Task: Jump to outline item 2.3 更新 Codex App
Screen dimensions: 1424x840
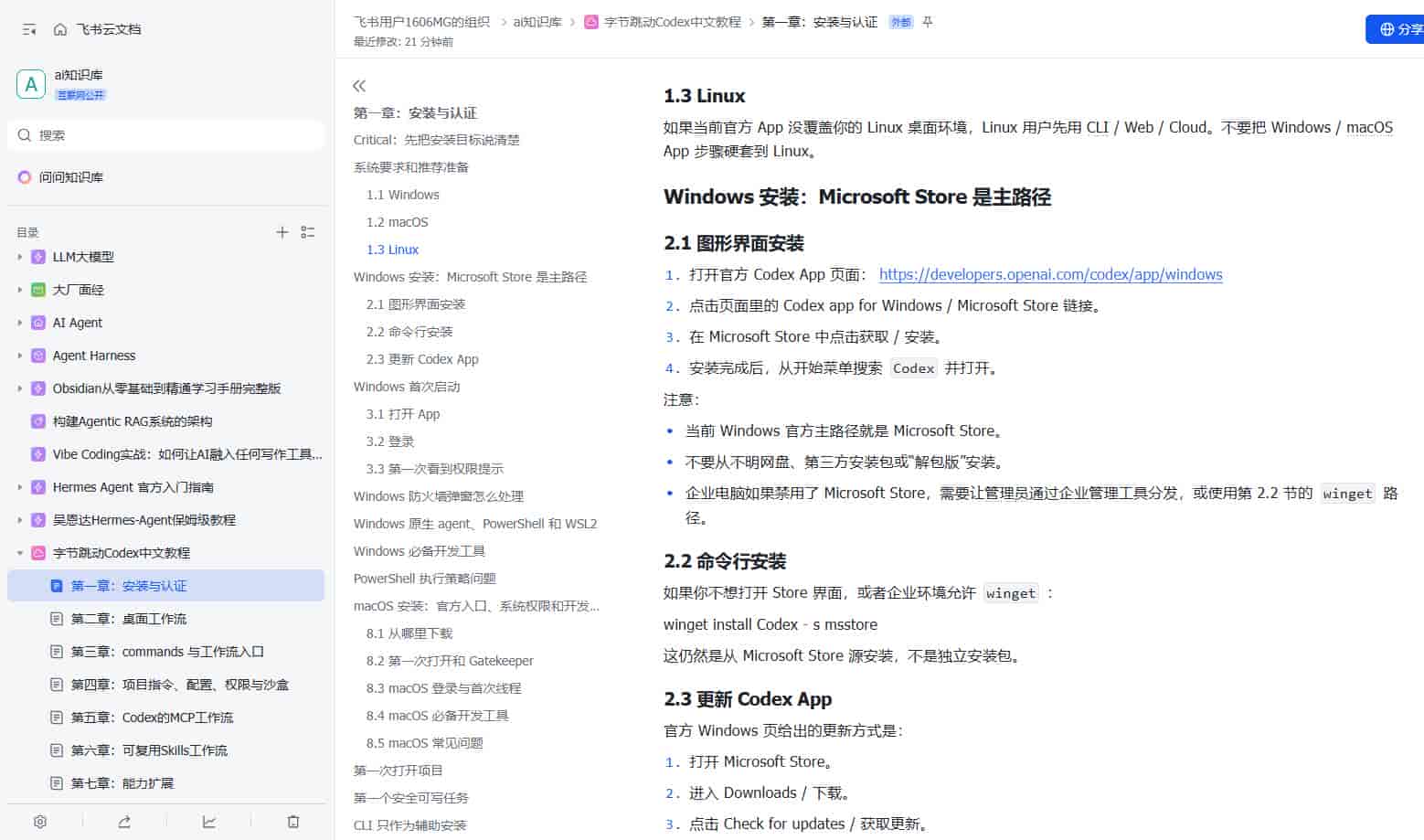Action: pos(422,359)
